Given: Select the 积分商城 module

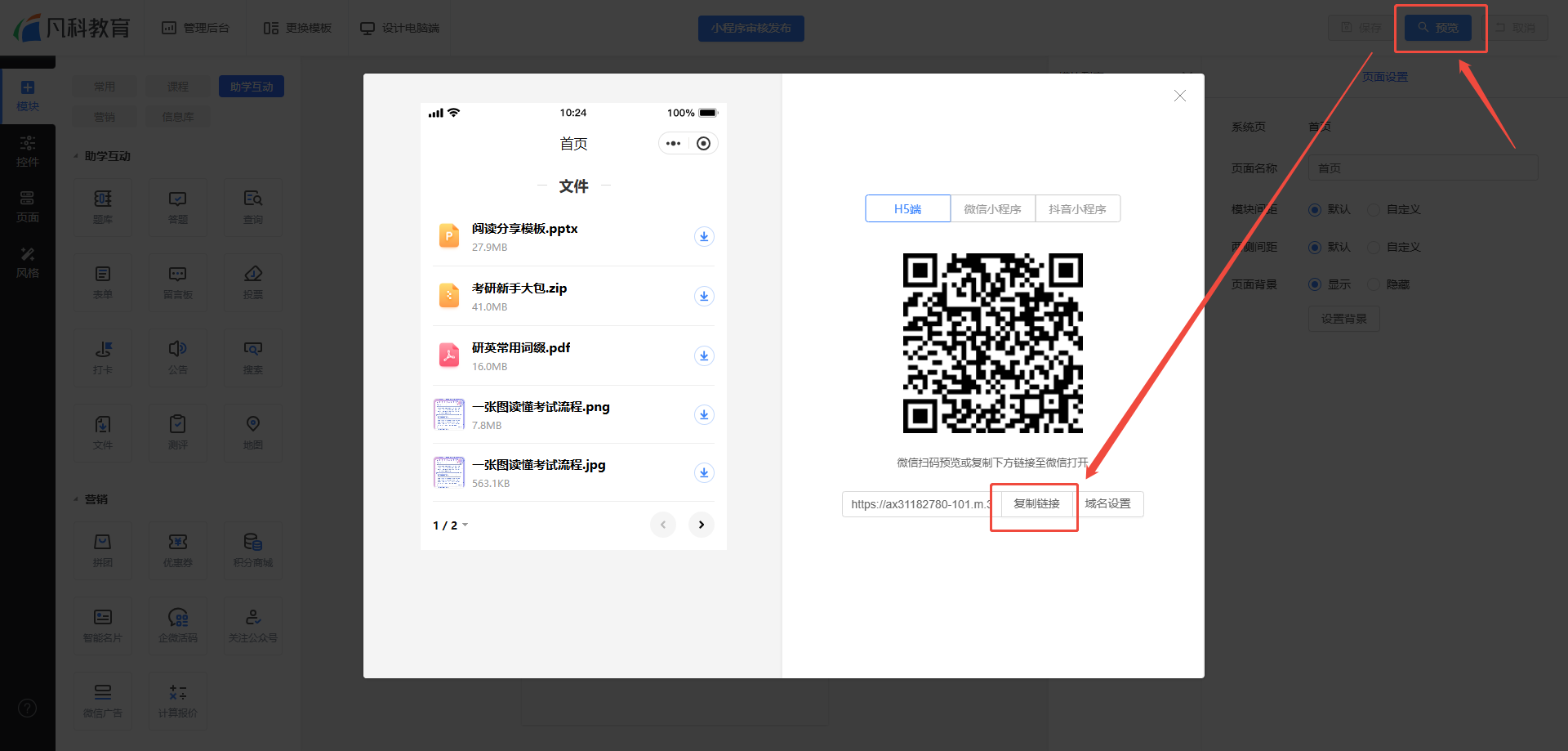Looking at the screenshot, I should click(253, 551).
